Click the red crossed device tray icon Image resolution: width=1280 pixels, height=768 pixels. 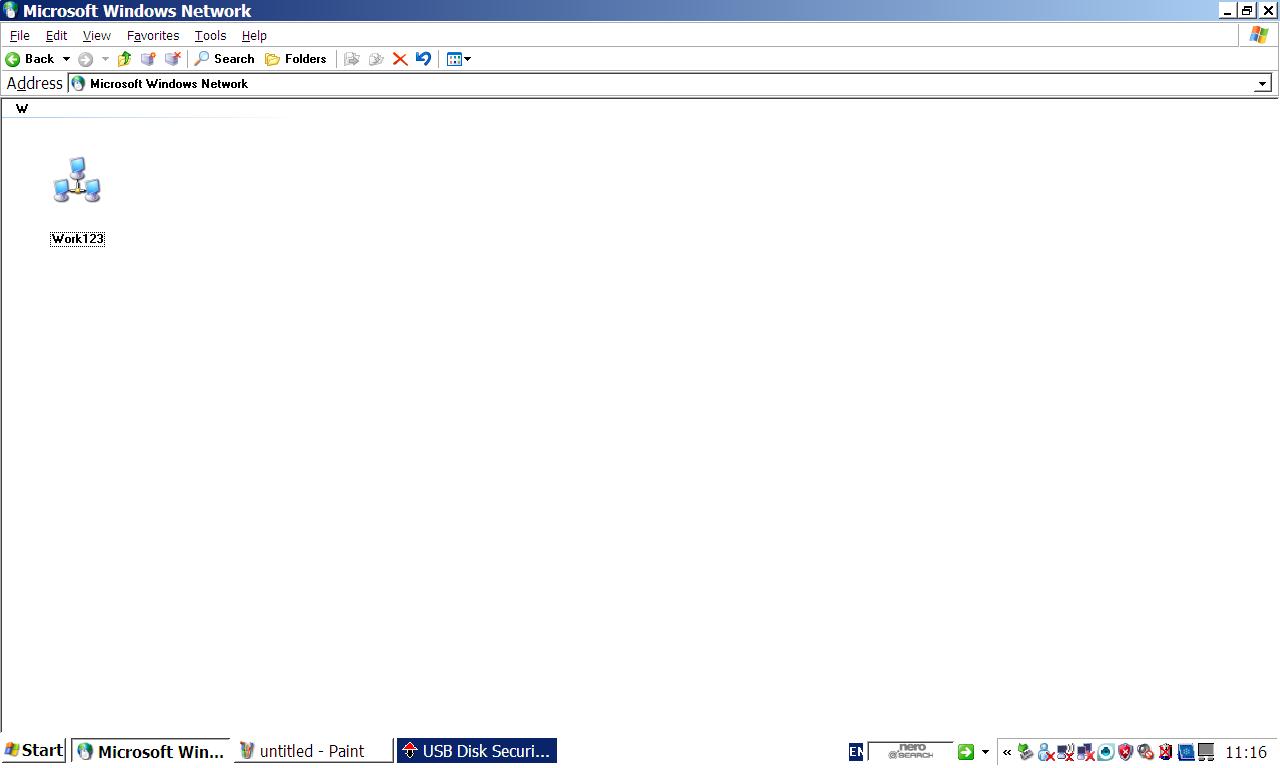tap(1166, 752)
